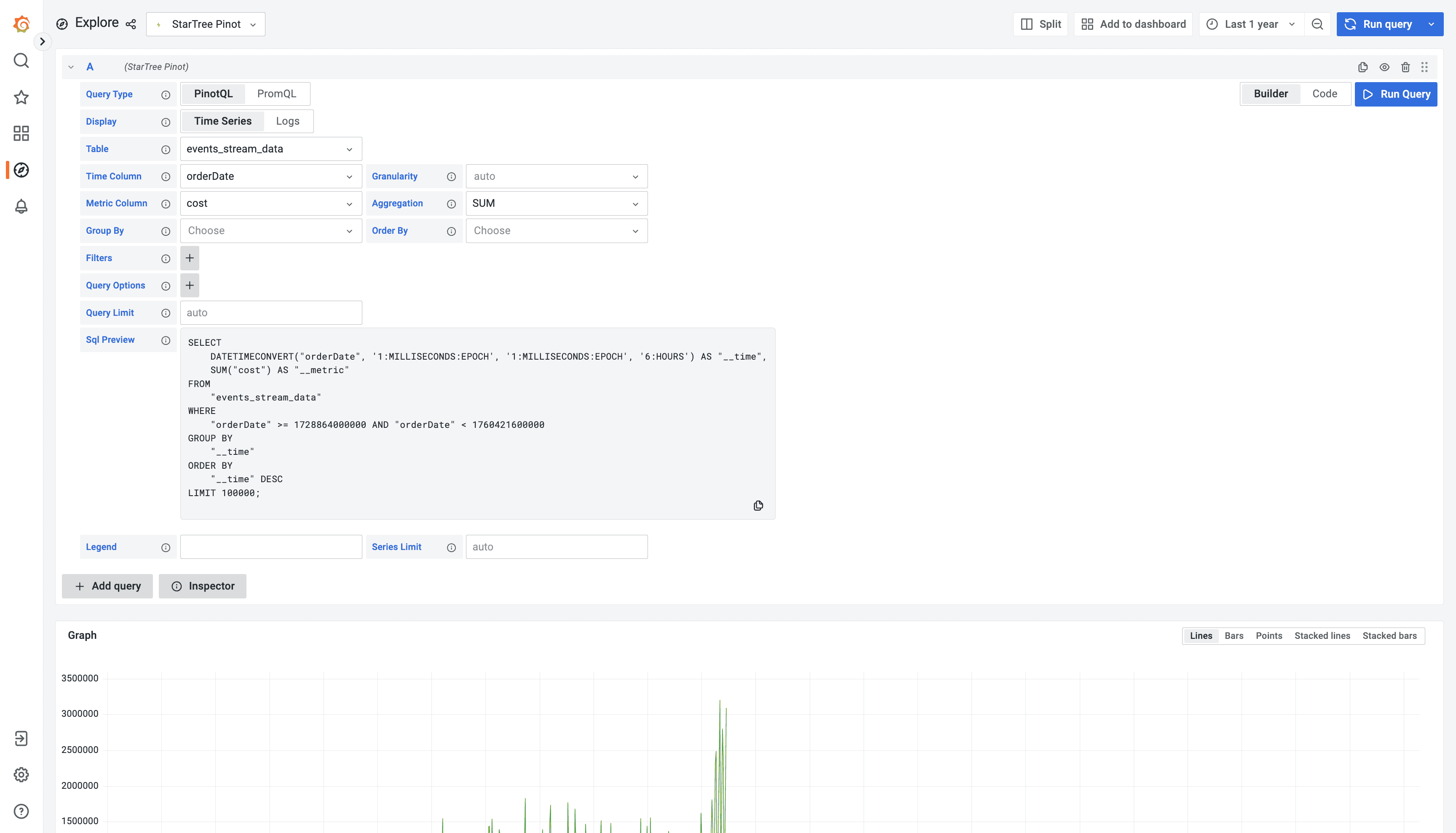The height and width of the screenshot is (833, 1456).
Task: Click the top Run query button
Action: tap(1378, 24)
